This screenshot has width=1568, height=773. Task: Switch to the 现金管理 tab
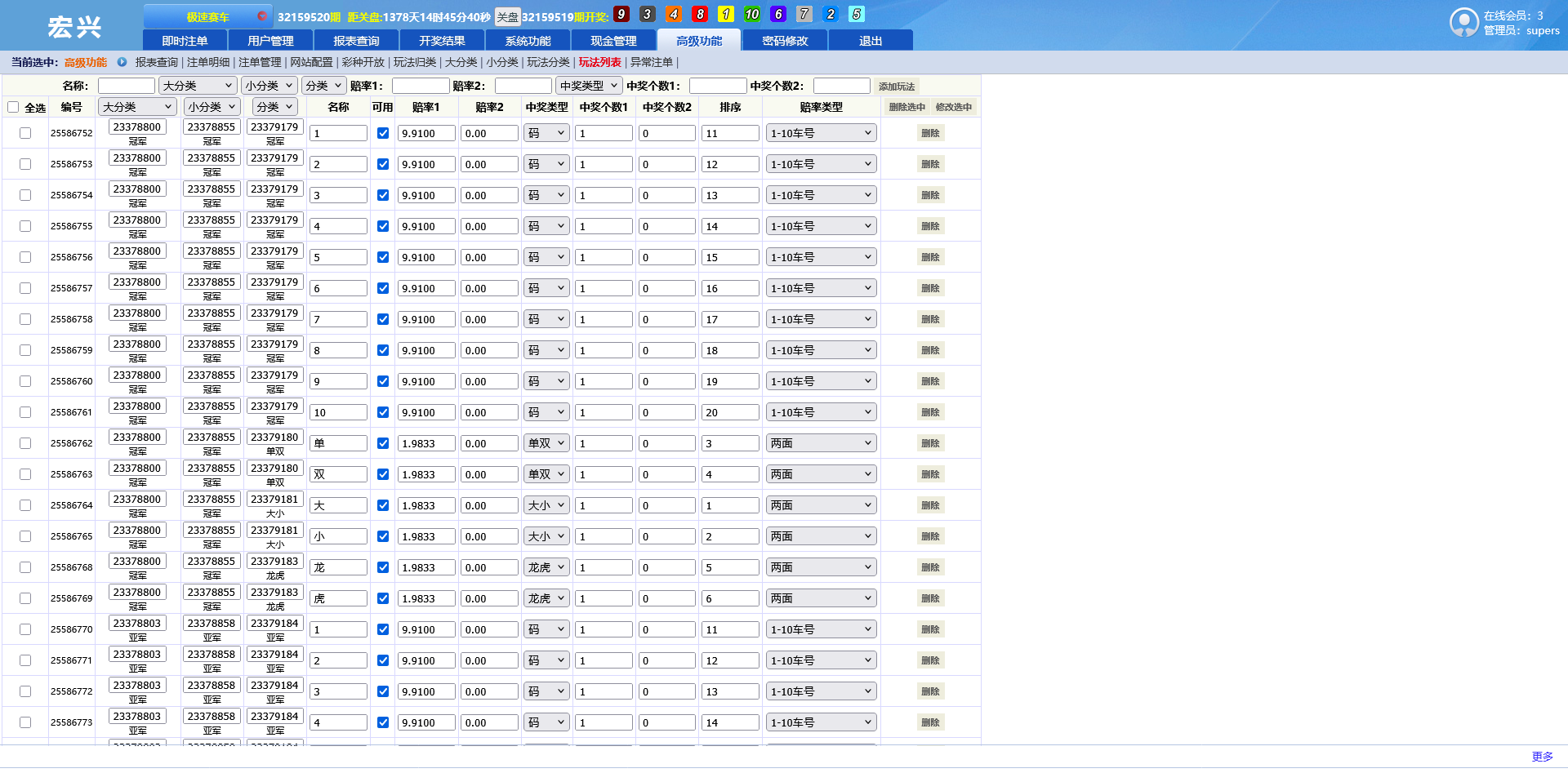(613, 41)
